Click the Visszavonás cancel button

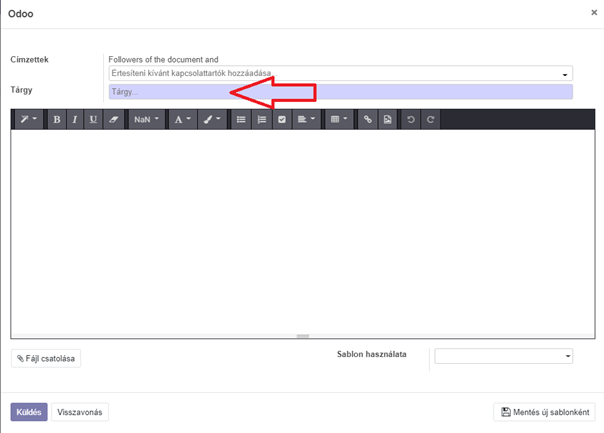click(x=80, y=412)
